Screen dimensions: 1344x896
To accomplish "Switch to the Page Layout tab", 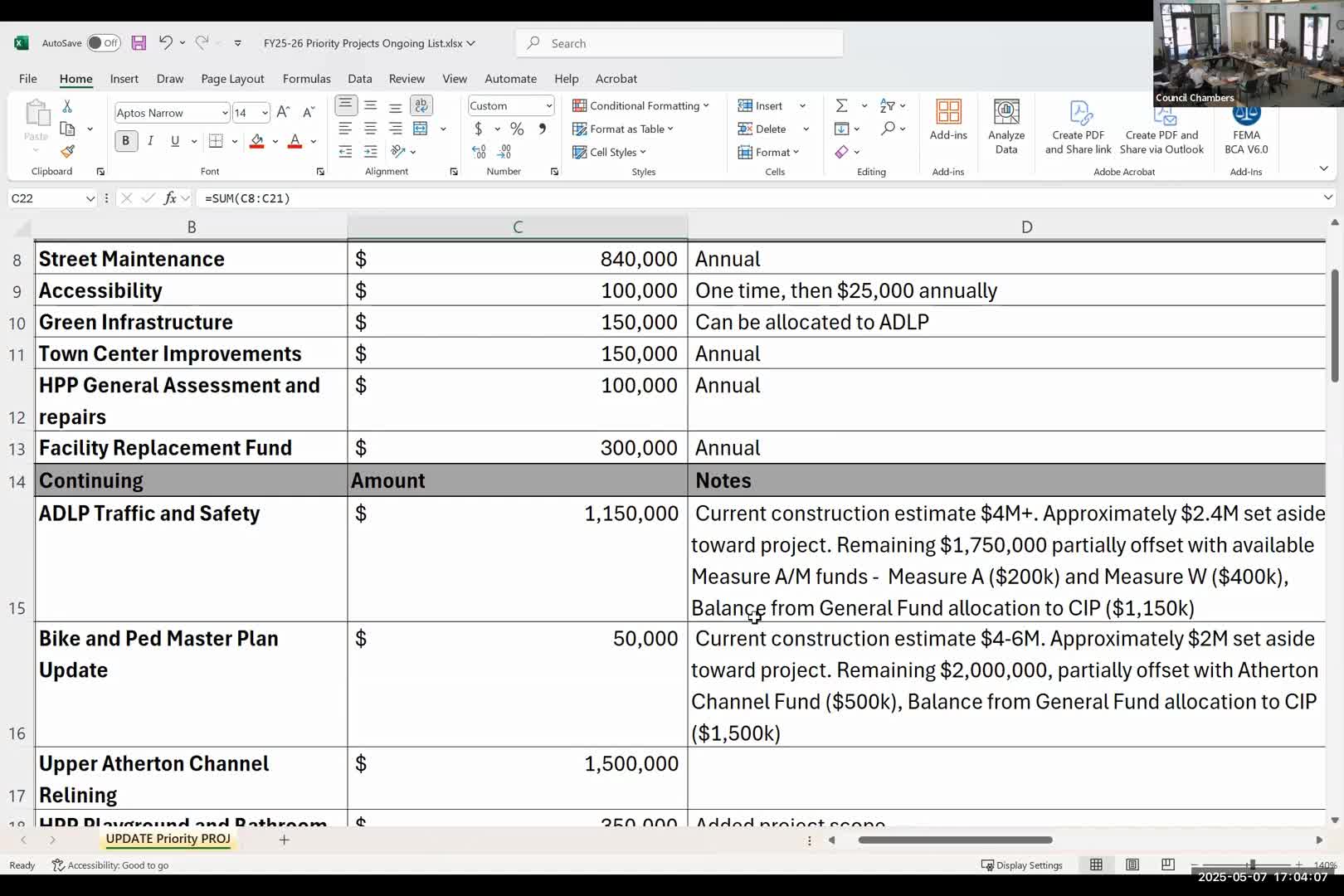I will [232, 79].
